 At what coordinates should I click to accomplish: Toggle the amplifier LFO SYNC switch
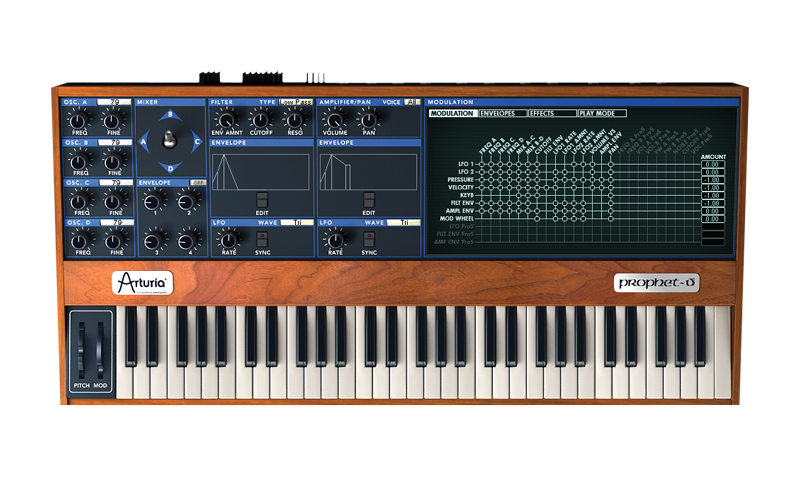click(369, 239)
